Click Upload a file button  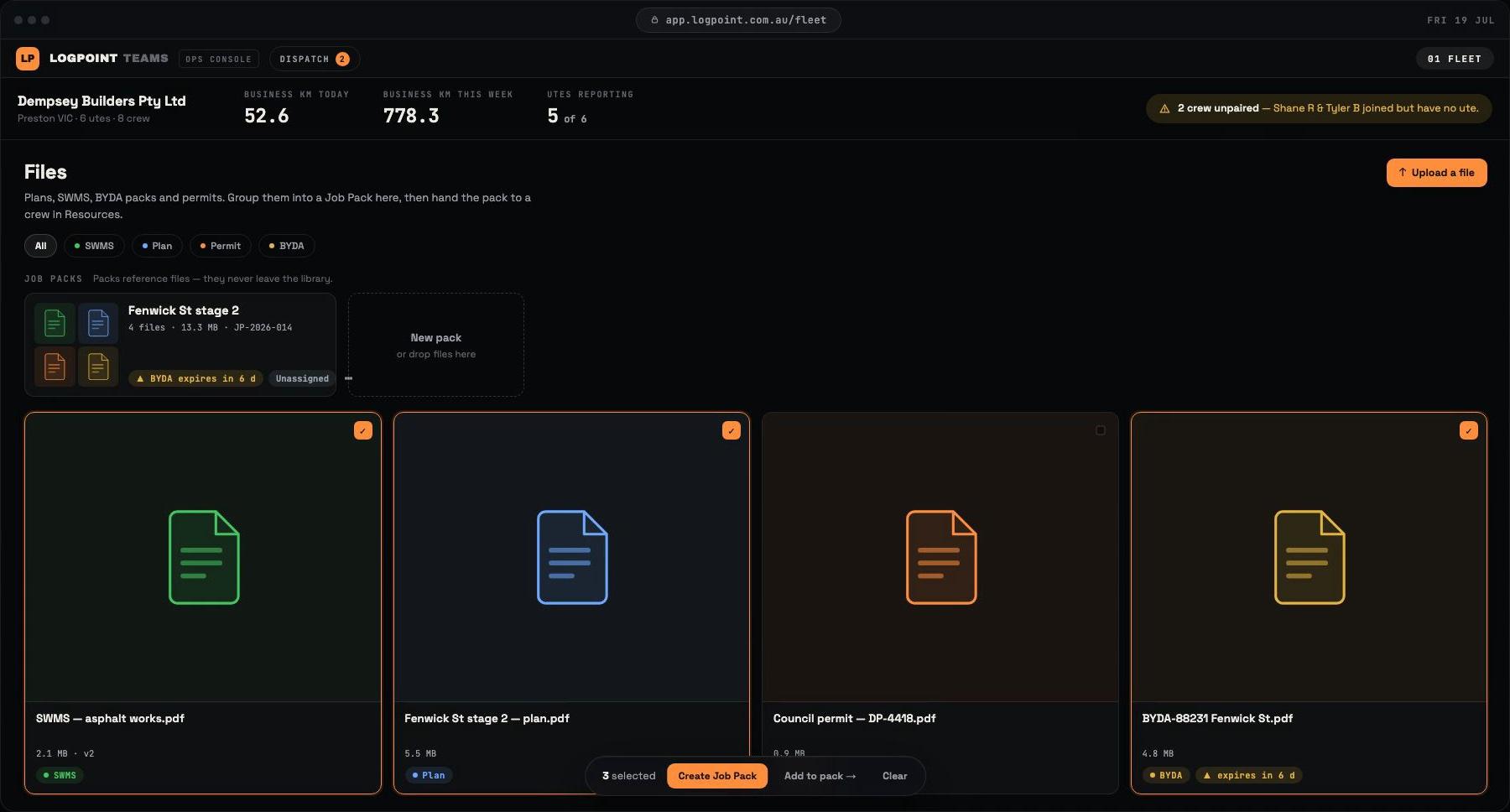1436,173
